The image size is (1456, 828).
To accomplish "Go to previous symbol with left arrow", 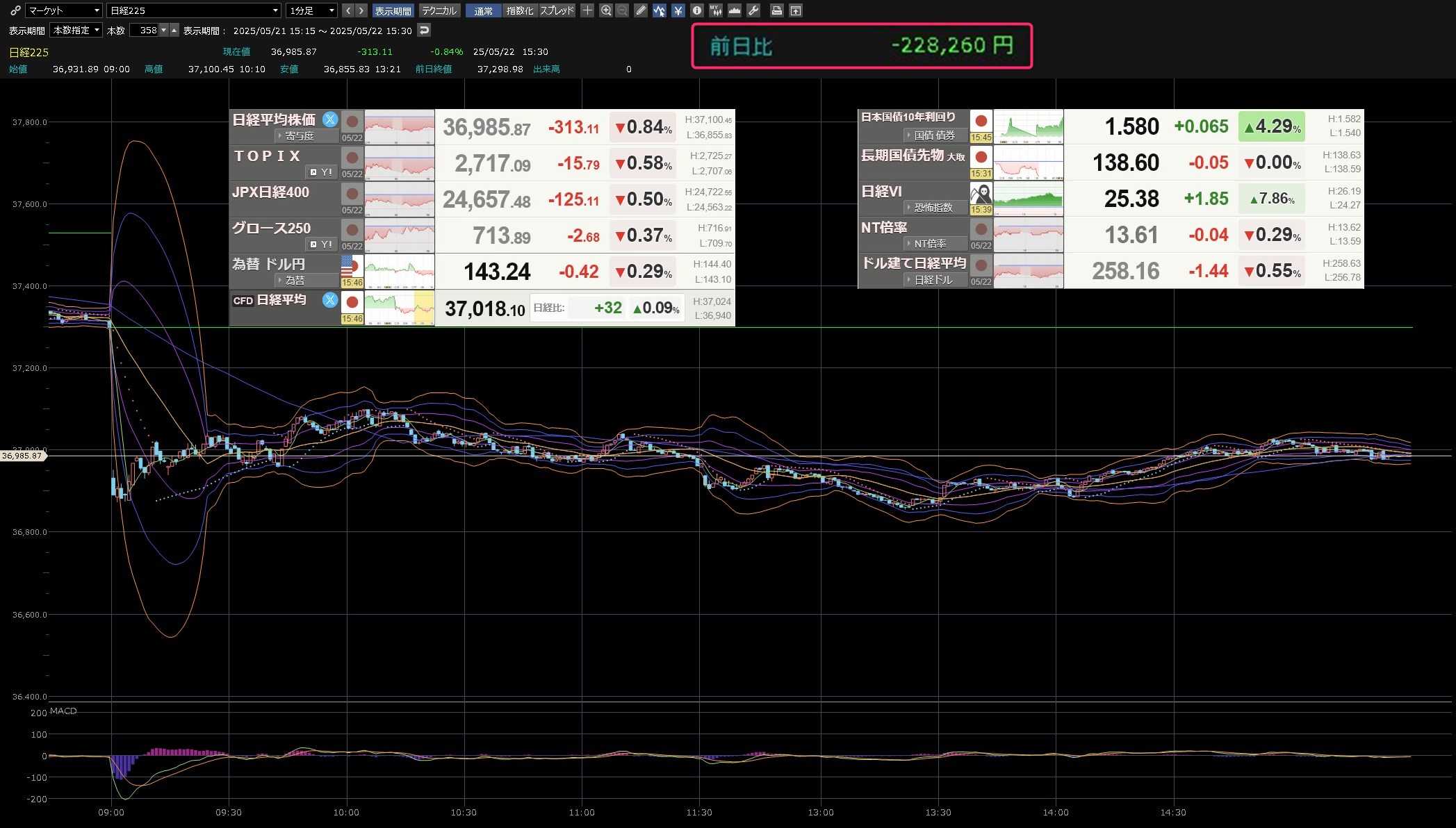I will (347, 10).
